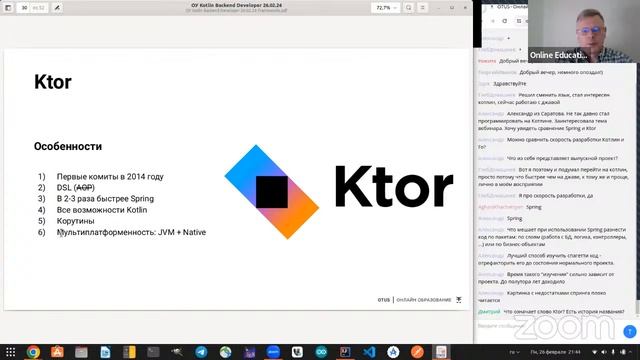Click the search magnifier in the PDF viewer
Image resolution: width=640 pixels, height=360 pixels.
[x=408, y=8]
